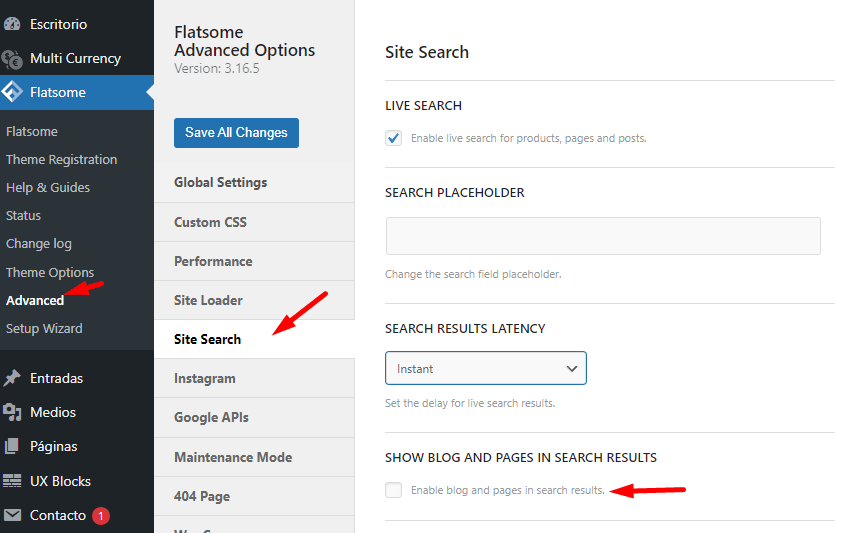Click 'Enable live search for products, pages and posts.' label
This screenshot has width=857, height=533.
(529, 138)
